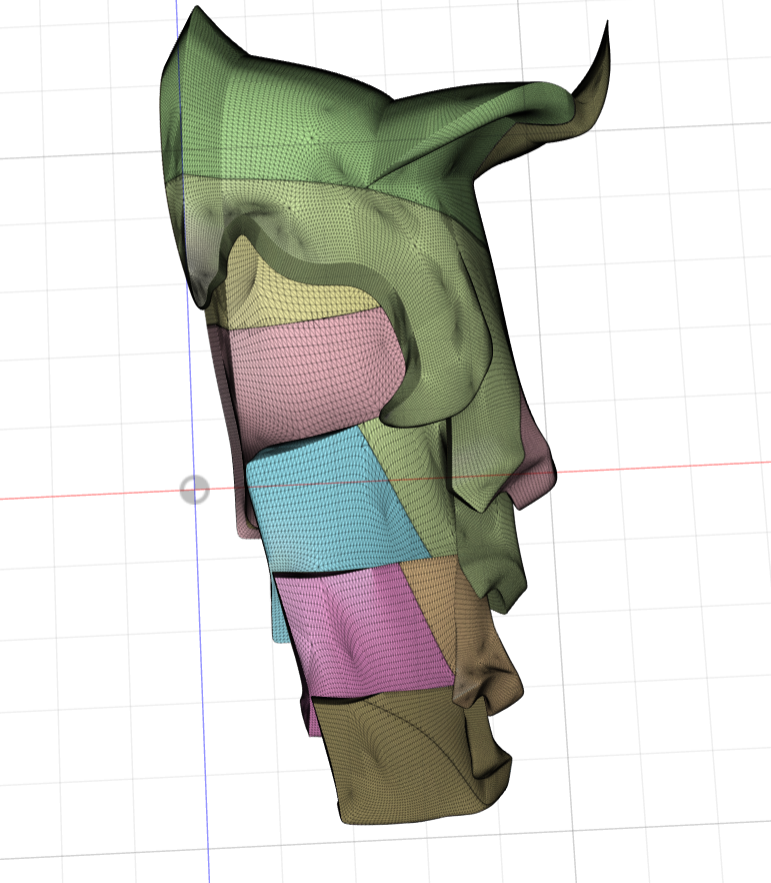Click the gray circular brush cursor
The width and height of the screenshot is (771, 883).
click(195, 489)
